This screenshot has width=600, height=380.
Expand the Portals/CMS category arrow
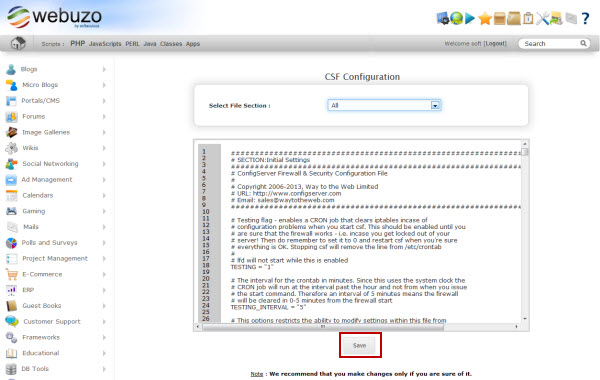104,101
